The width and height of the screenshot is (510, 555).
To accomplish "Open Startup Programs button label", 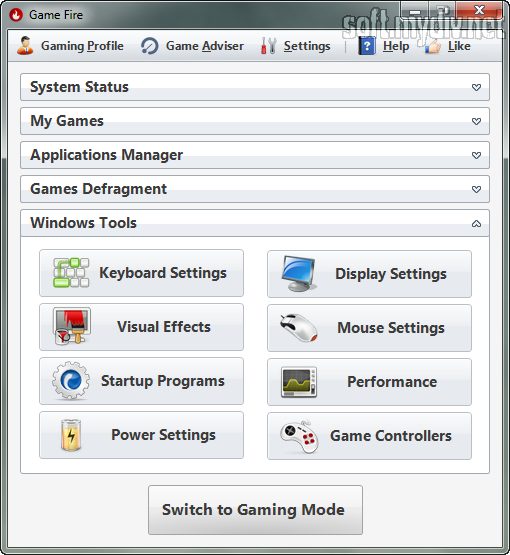I will (163, 381).
